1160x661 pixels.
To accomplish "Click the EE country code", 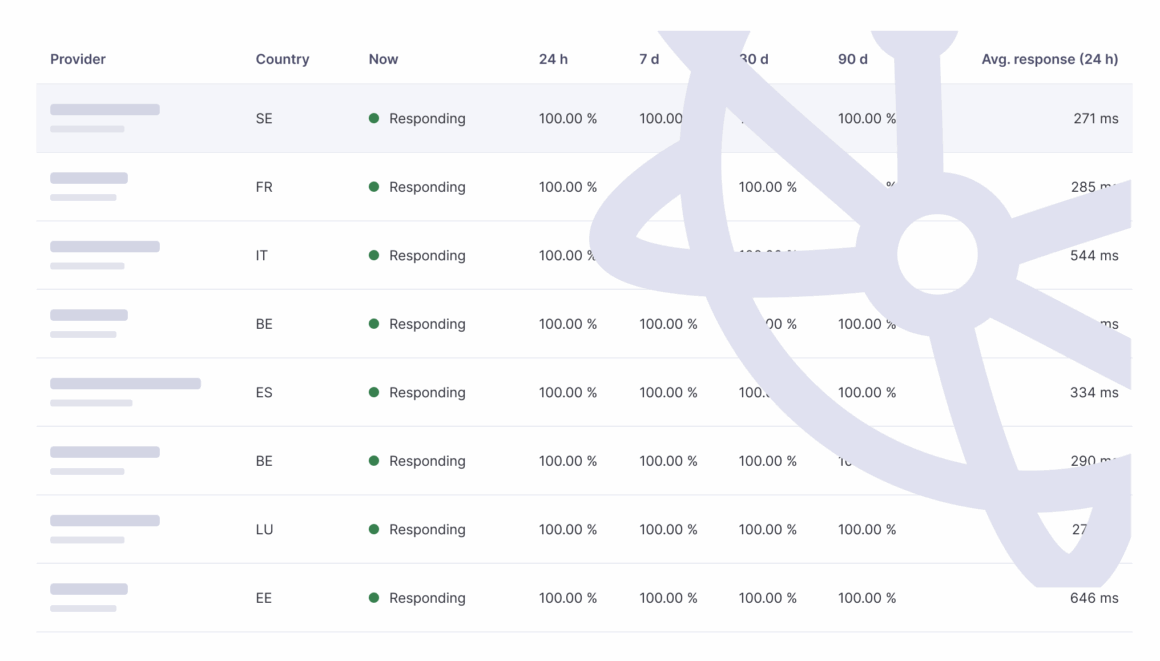I will (x=264, y=598).
